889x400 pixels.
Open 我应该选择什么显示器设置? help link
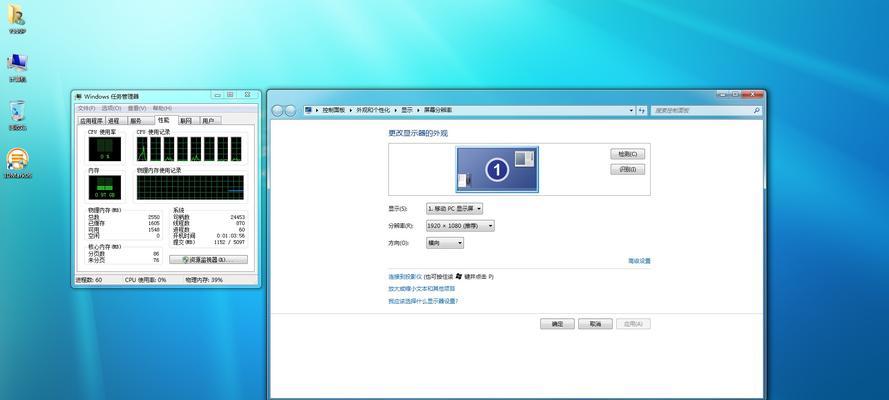(423, 301)
